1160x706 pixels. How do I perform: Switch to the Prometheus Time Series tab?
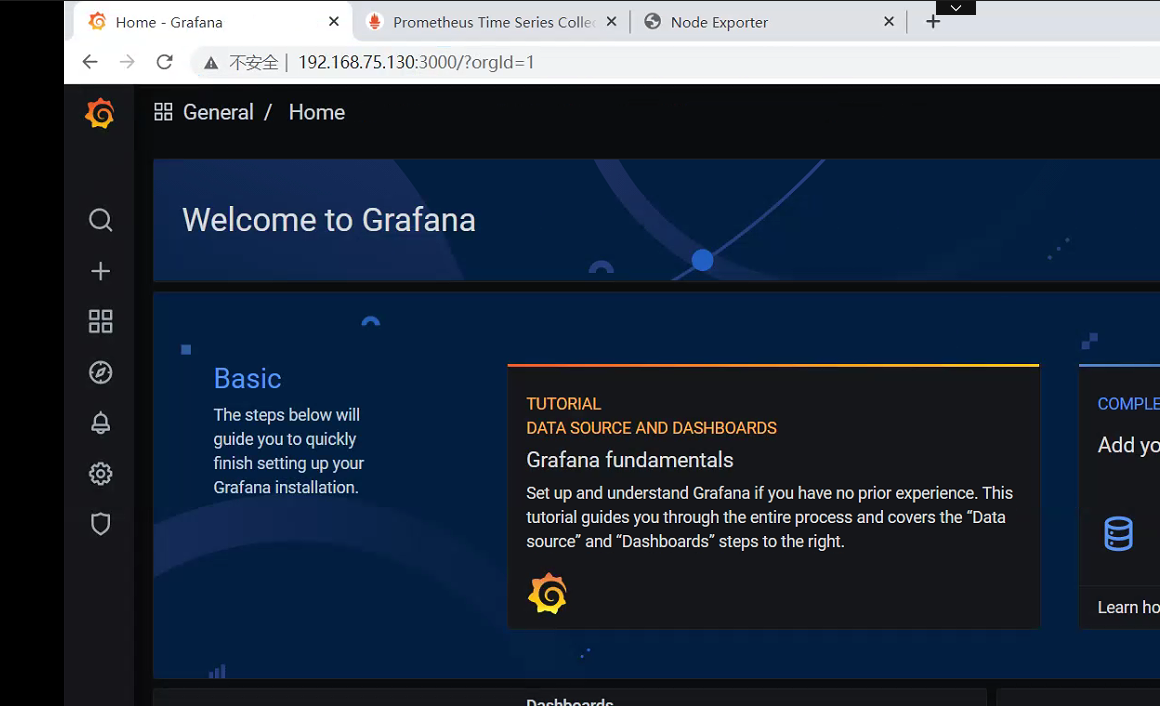[493, 22]
